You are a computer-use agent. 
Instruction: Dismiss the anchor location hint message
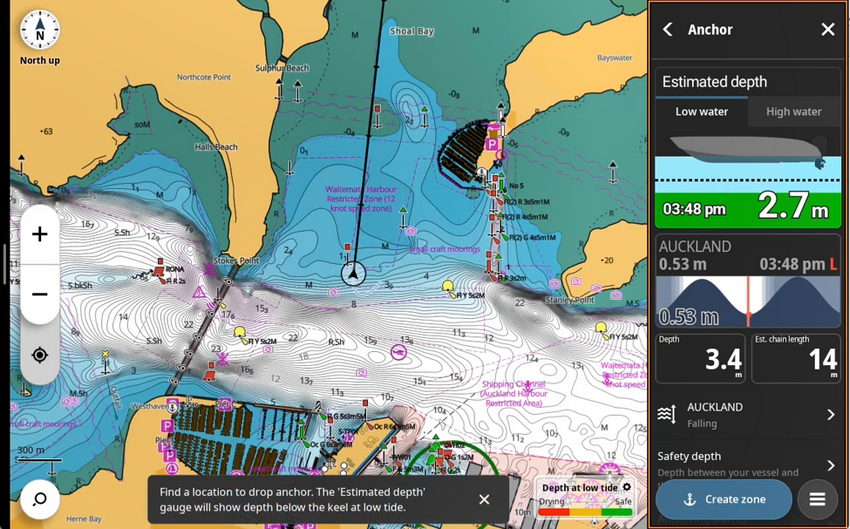pos(484,499)
